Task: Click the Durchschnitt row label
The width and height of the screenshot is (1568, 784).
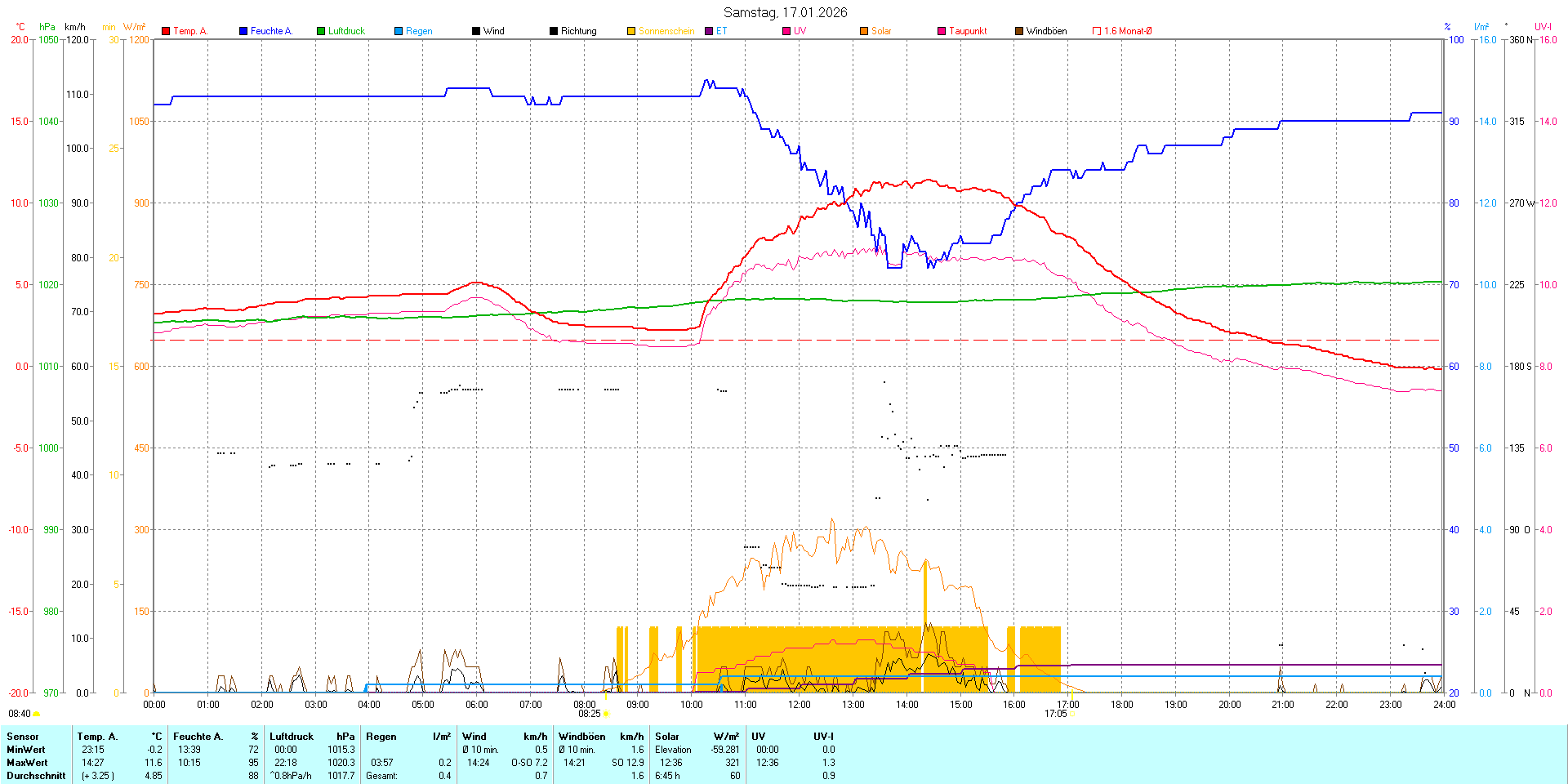Action: (x=36, y=776)
